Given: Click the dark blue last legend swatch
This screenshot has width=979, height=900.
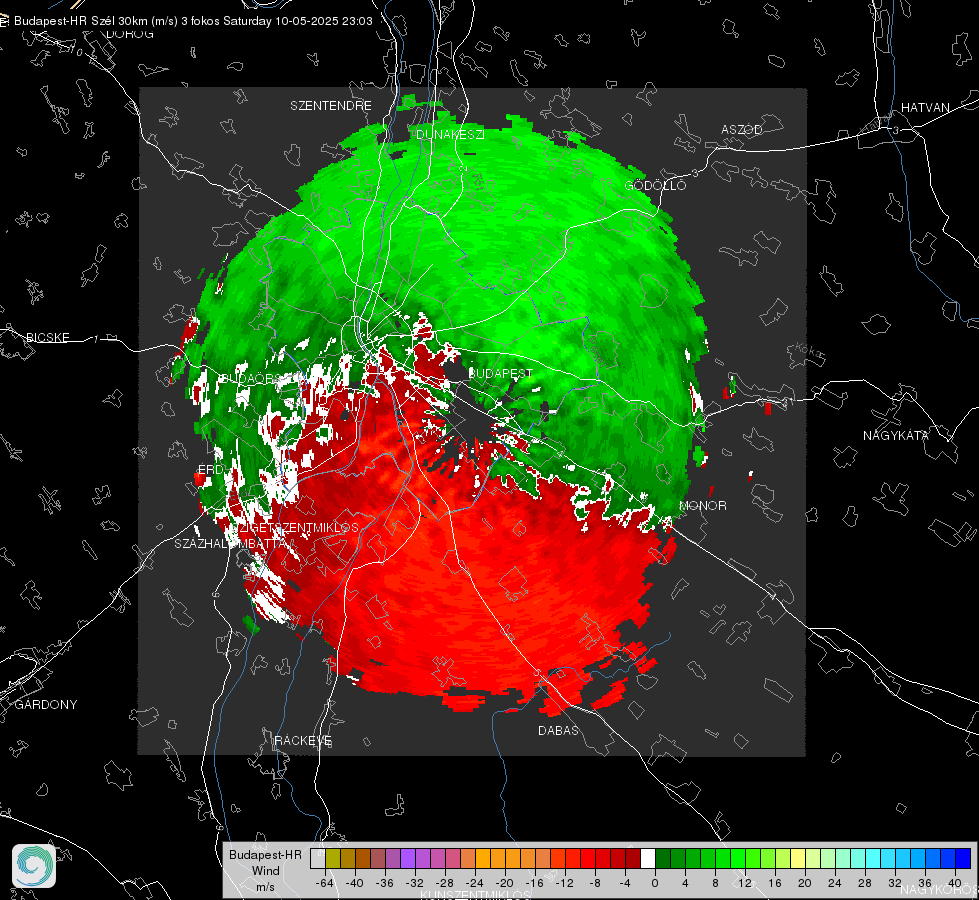Looking at the screenshot, I should 963,859.
